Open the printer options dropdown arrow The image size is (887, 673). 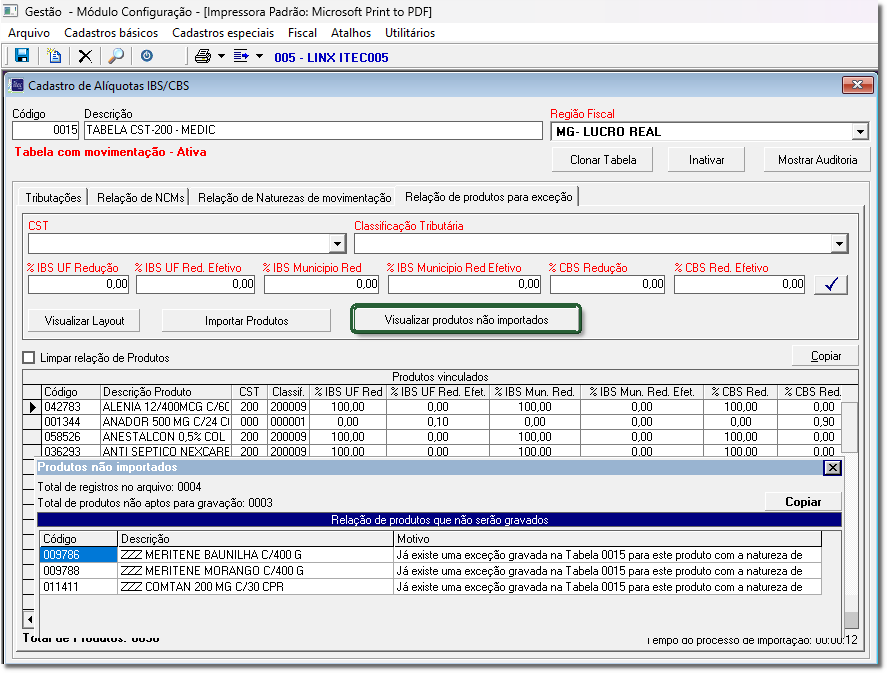[x=221, y=56]
